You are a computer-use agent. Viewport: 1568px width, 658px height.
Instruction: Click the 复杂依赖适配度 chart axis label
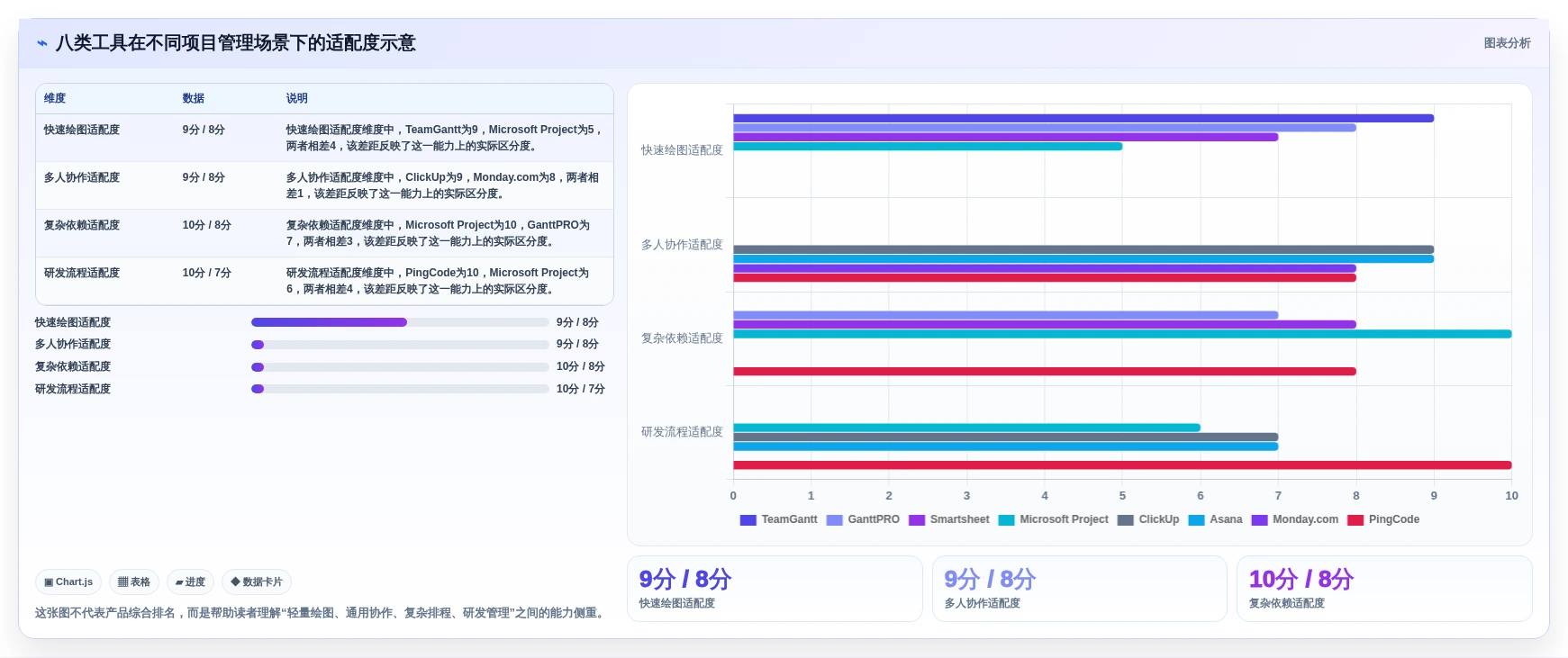682,338
